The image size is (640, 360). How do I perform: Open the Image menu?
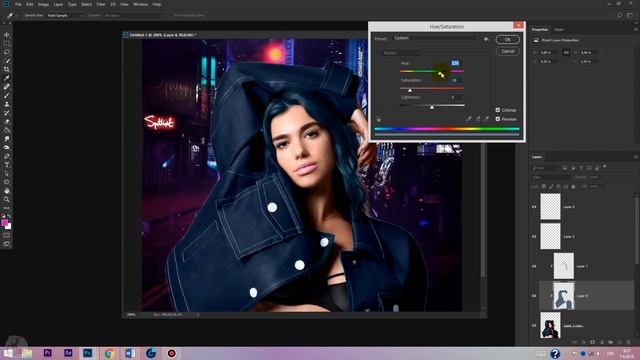click(43, 4)
